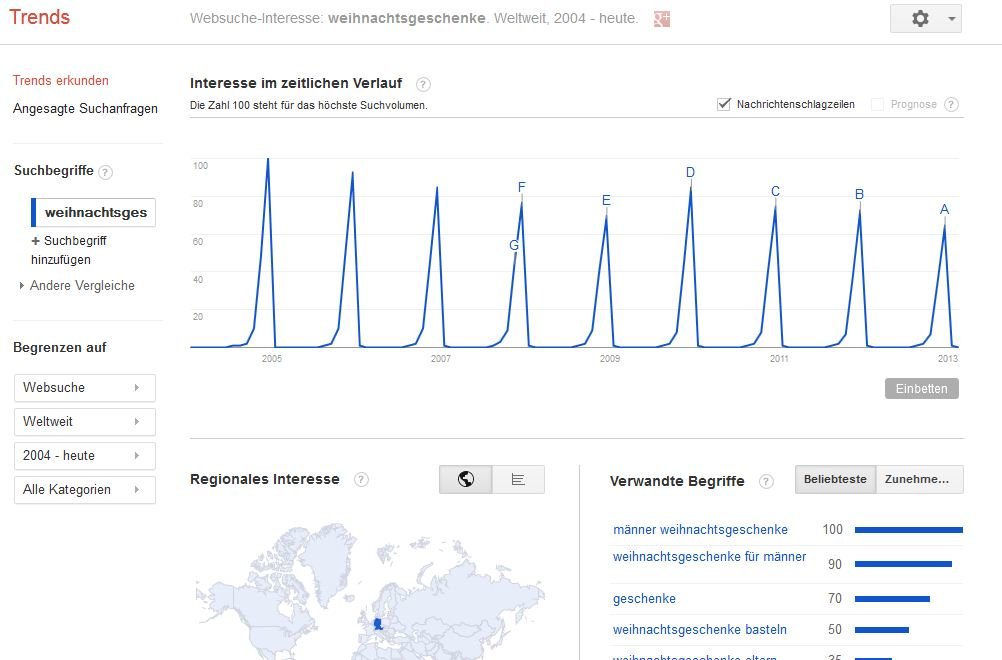Open the Alle Kategorien dropdown
This screenshot has height=660, width=1002.
(x=85, y=489)
